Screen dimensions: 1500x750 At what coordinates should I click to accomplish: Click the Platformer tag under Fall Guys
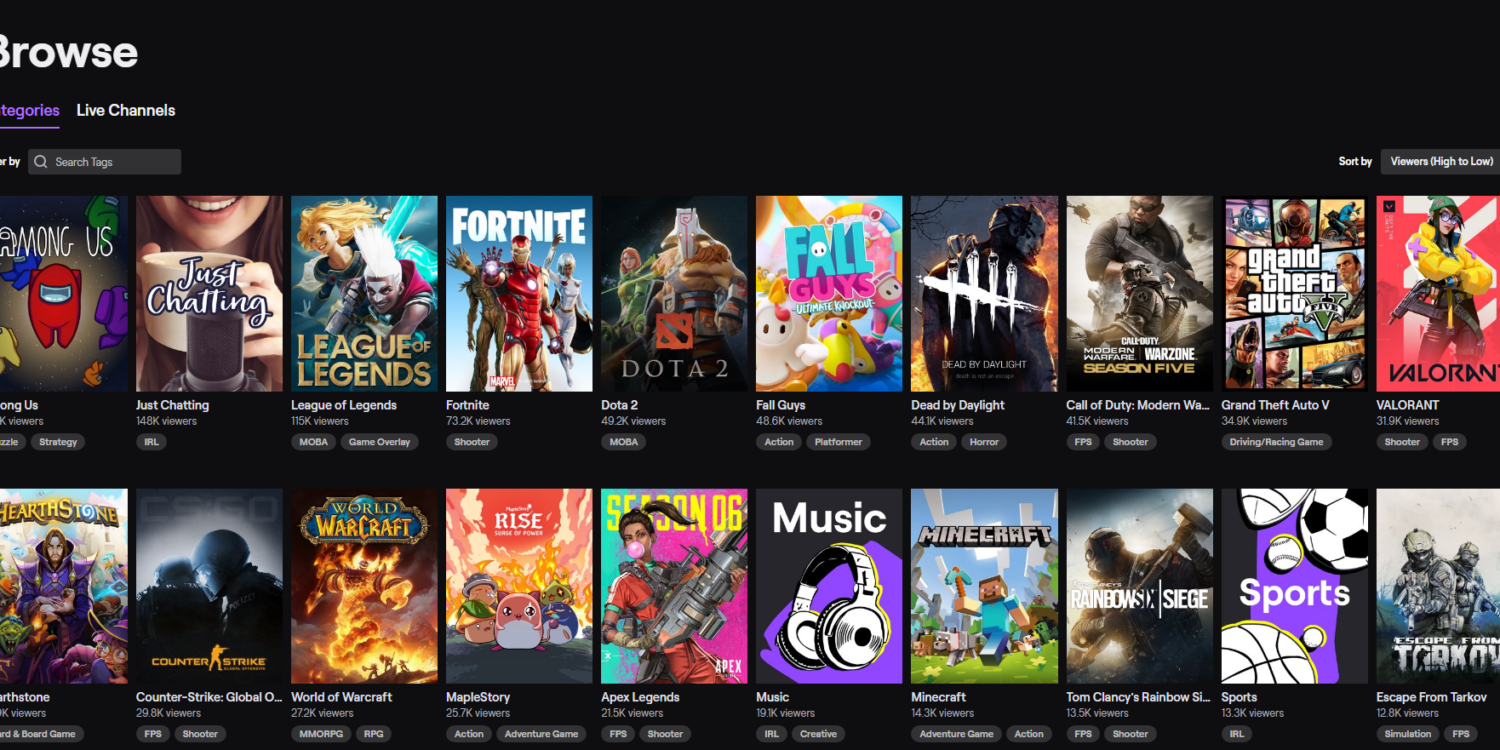pyautogui.click(x=838, y=442)
